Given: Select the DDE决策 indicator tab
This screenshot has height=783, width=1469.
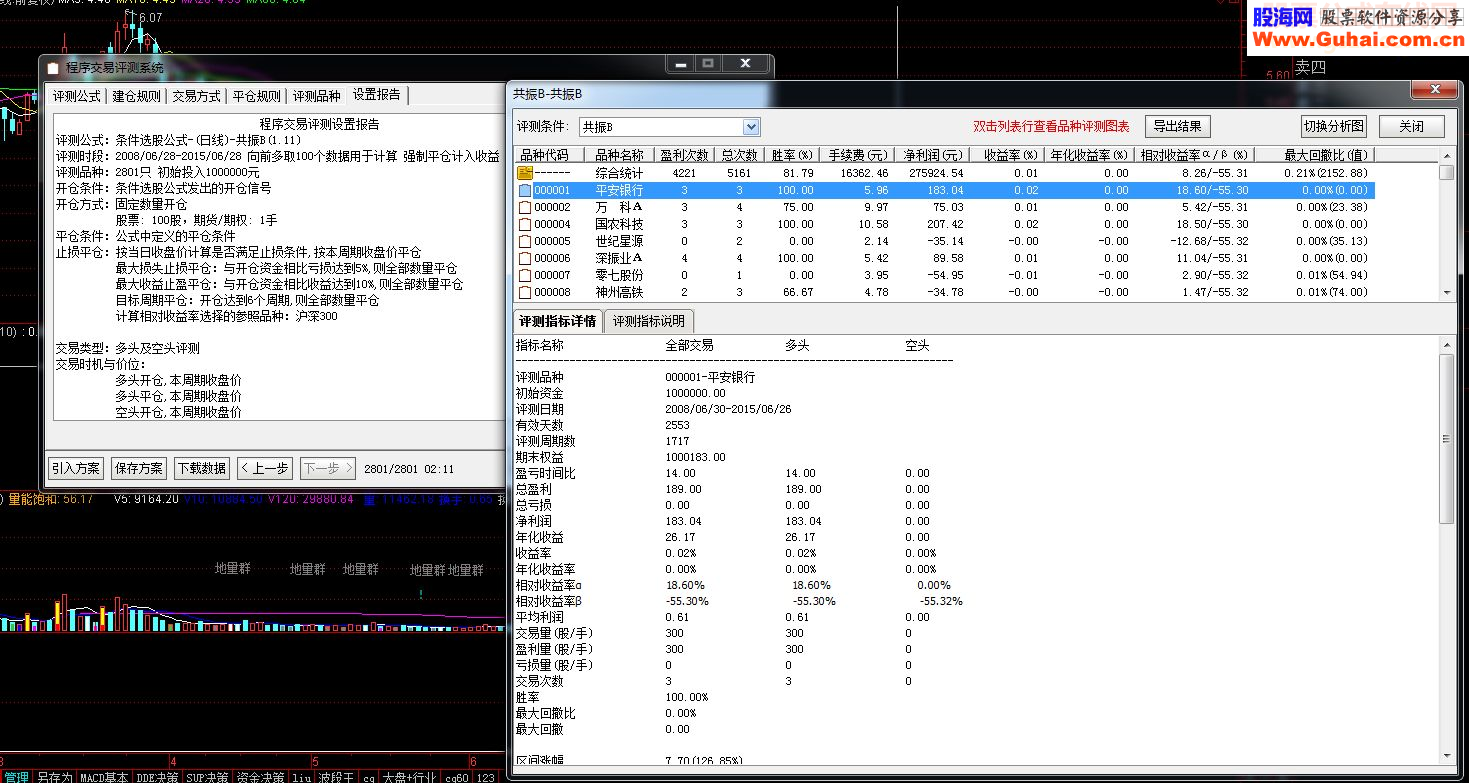Looking at the screenshot, I should click(158, 777).
